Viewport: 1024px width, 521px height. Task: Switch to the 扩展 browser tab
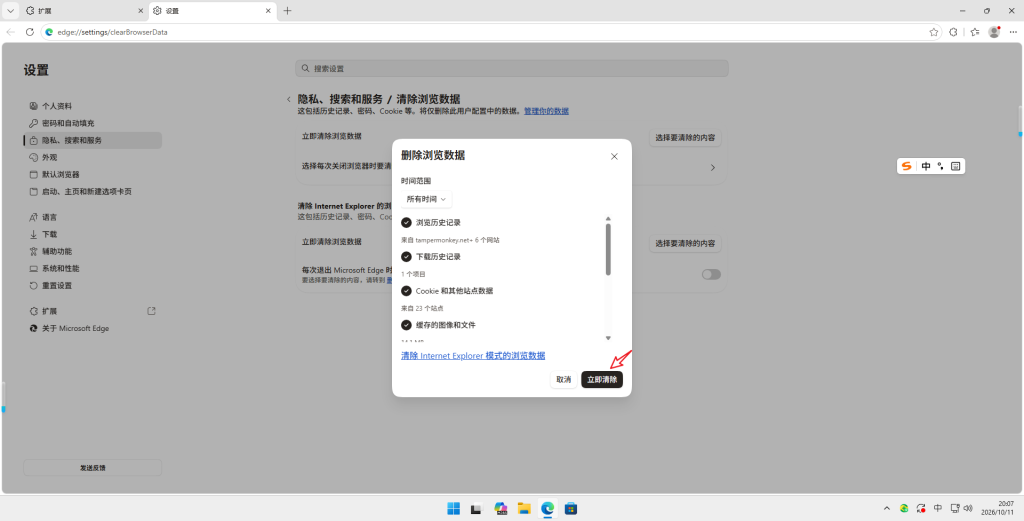click(84, 11)
